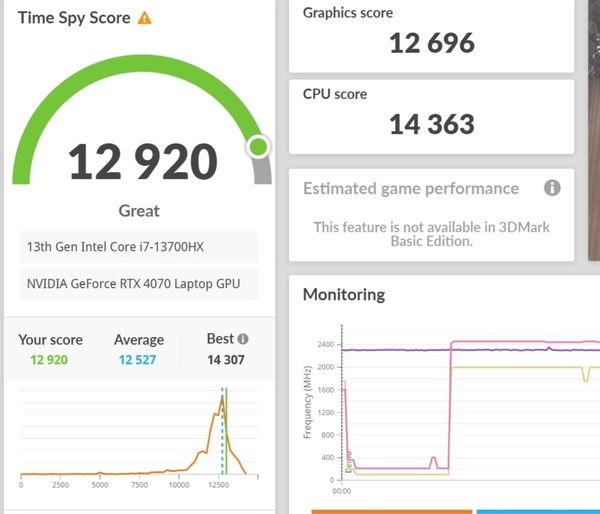The height and width of the screenshot is (514, 600).
Task: Click the green Your score value 12 920
Action: coord(49,360)
